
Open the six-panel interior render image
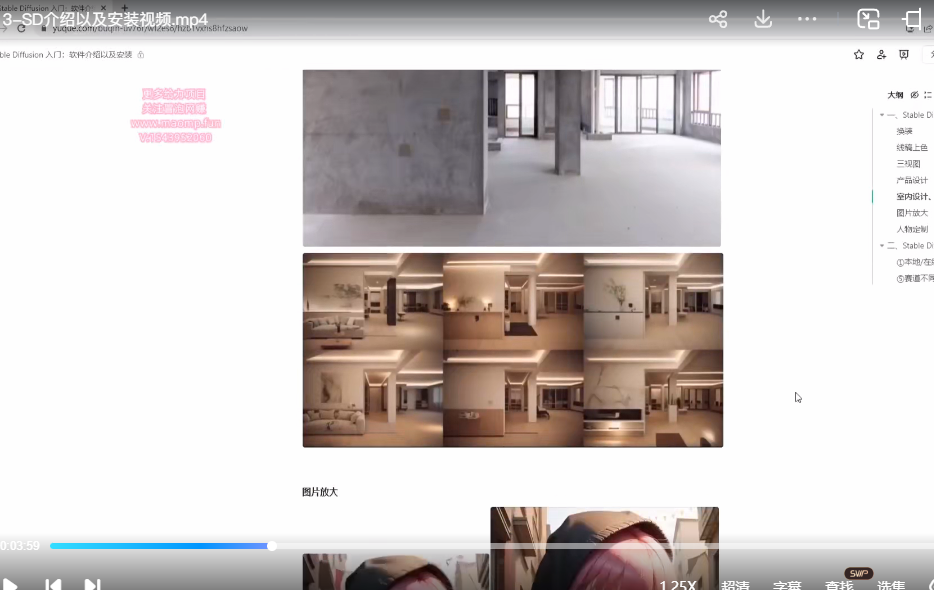point(513,350)
